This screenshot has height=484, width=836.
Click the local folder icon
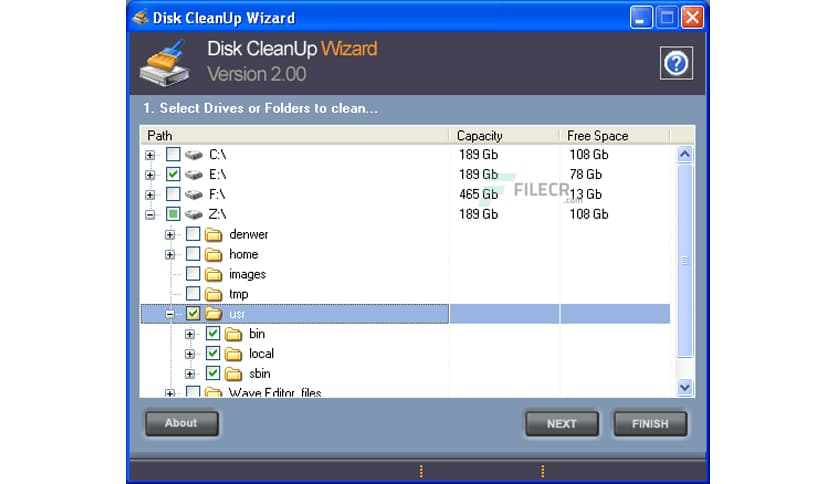pos(234,354)
